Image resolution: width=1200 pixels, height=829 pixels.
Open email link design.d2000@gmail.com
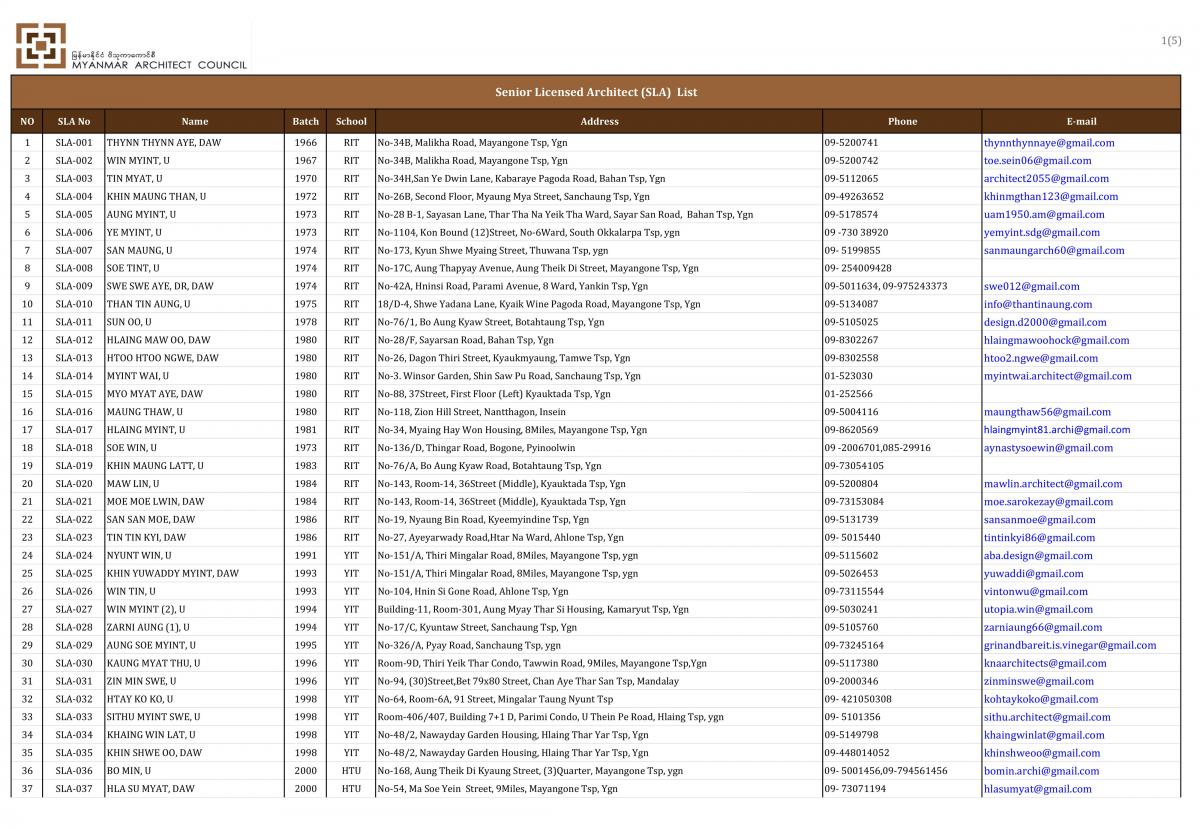[1045, 323]
